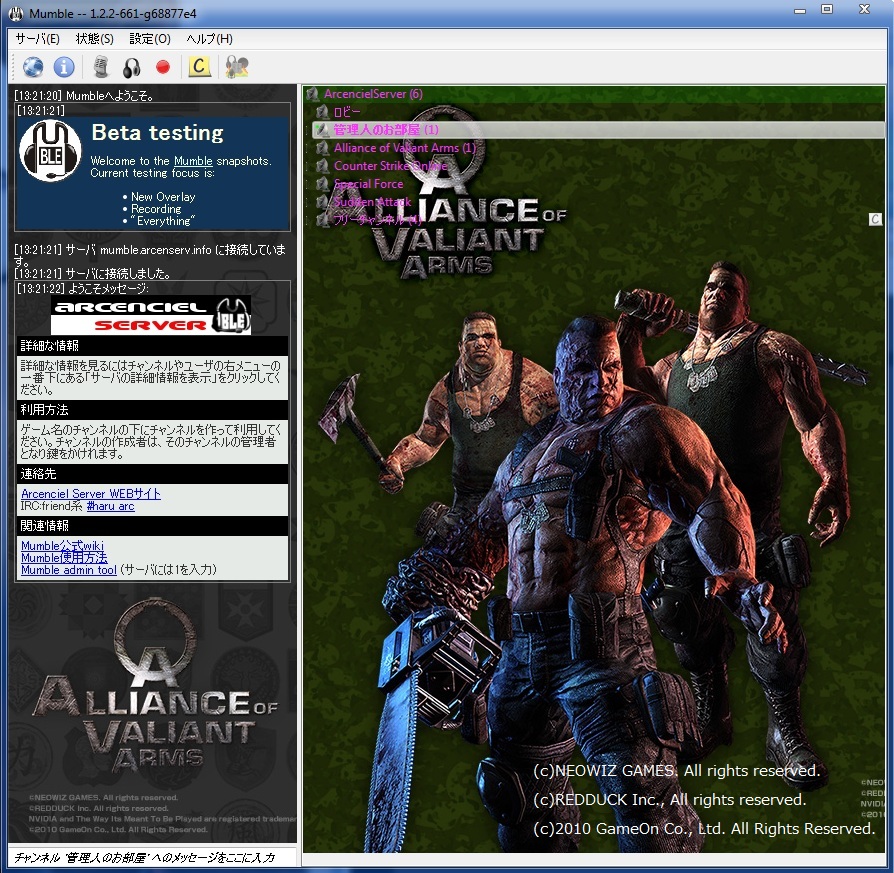This screenshot has width=894, height=873.
Task: Click the Mumble headset logo in Beta testing
Action: (x=50, y=151)
